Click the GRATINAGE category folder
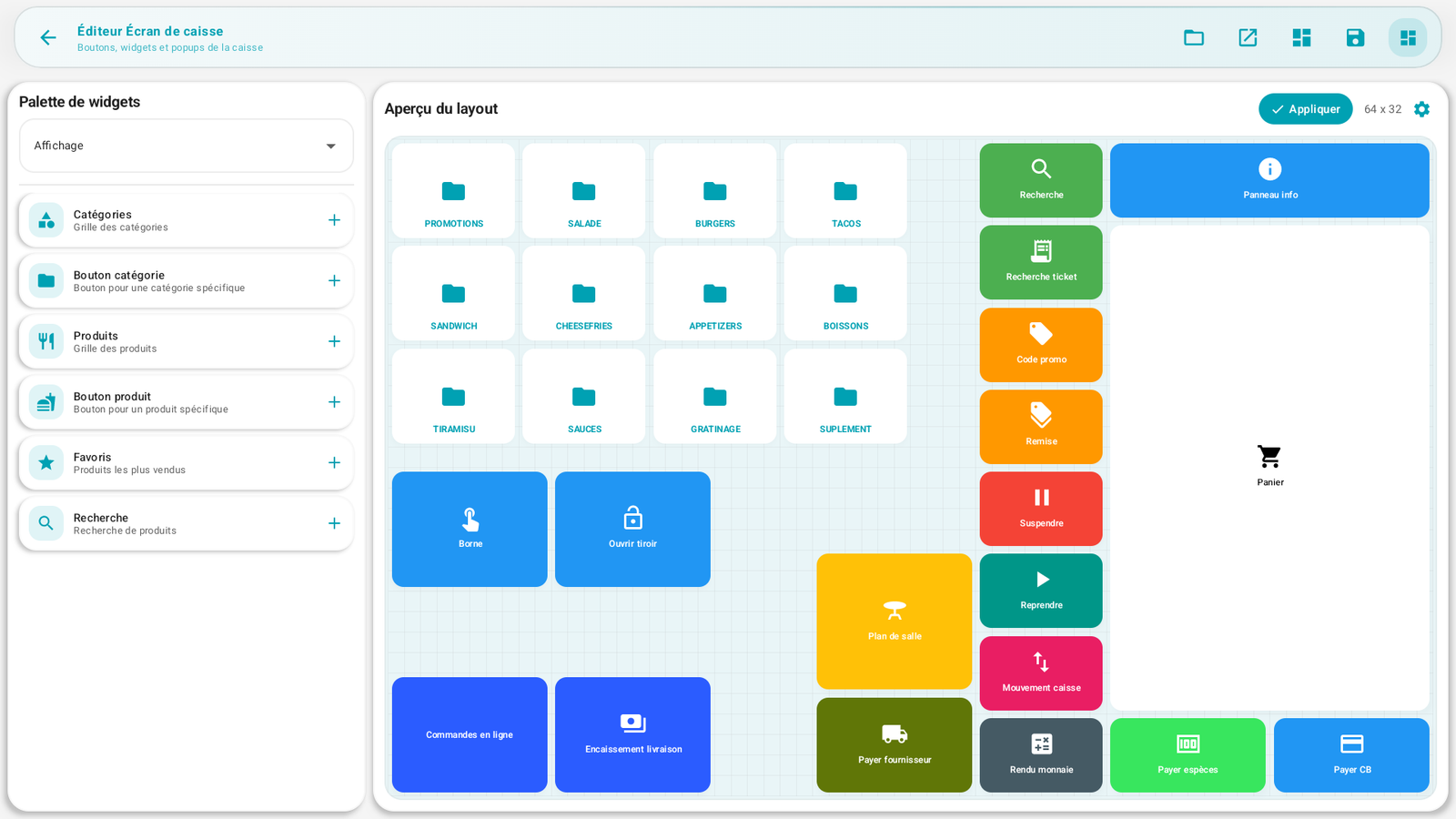 [715, 397]
